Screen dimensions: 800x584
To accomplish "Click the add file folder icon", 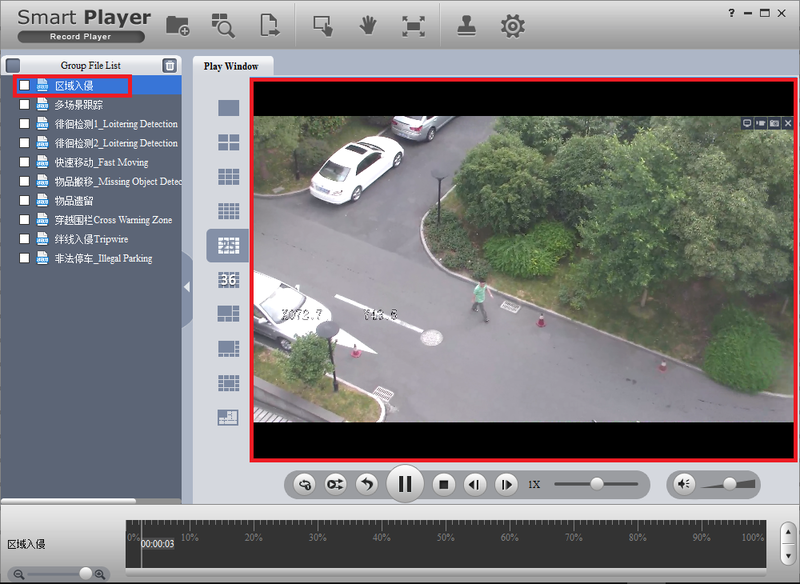I will click(x=177, y=26).
